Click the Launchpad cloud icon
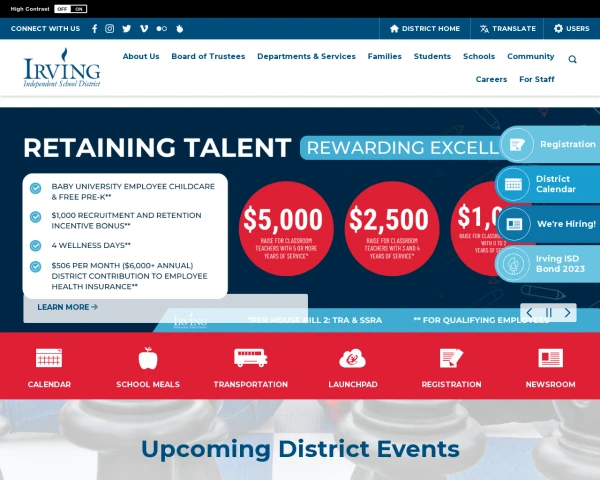The height and width of the screenshot is (480, 600). pos(352,359)
